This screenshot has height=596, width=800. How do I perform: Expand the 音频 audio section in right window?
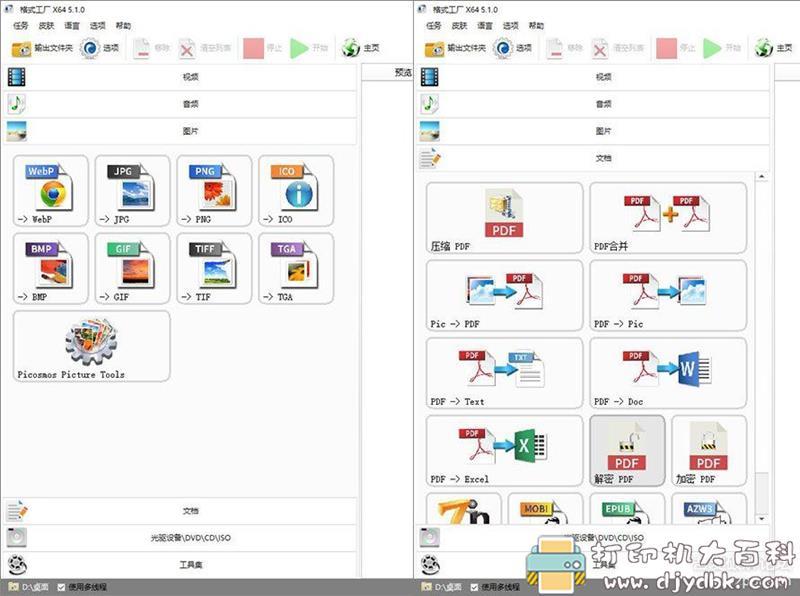[593, 104]
